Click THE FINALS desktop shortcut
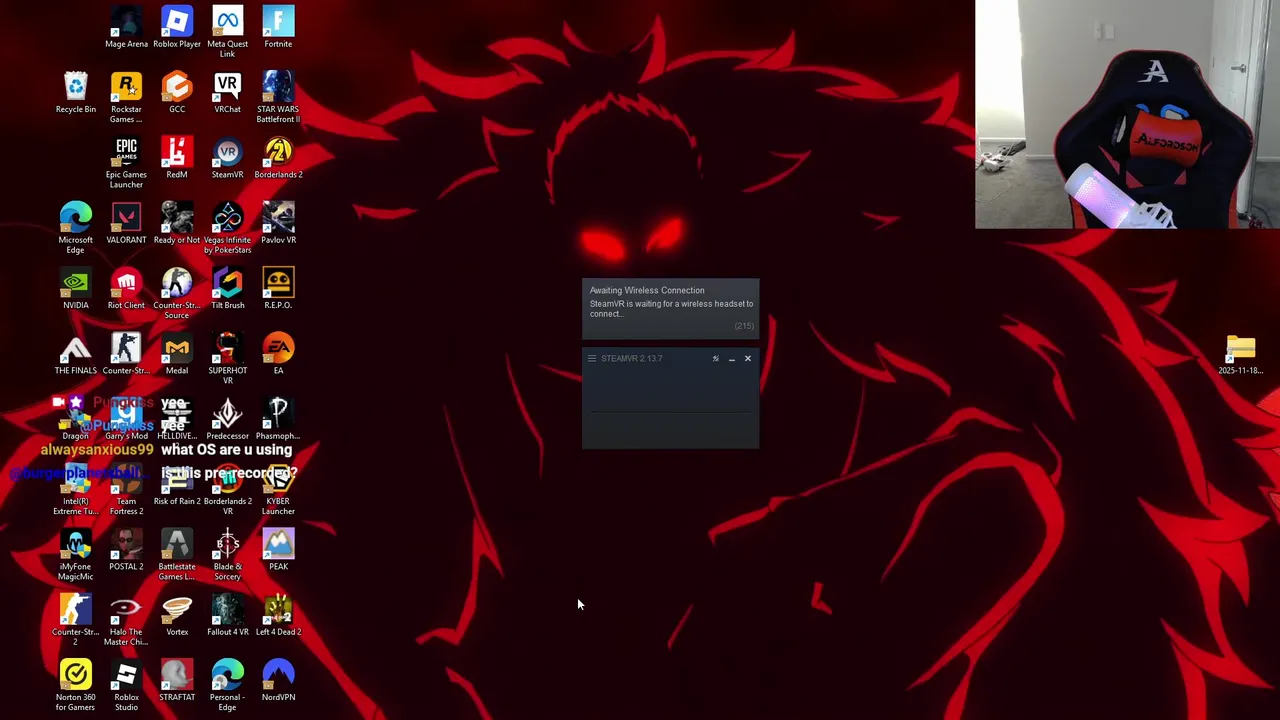1280x720 pixels. coord(75,354)
